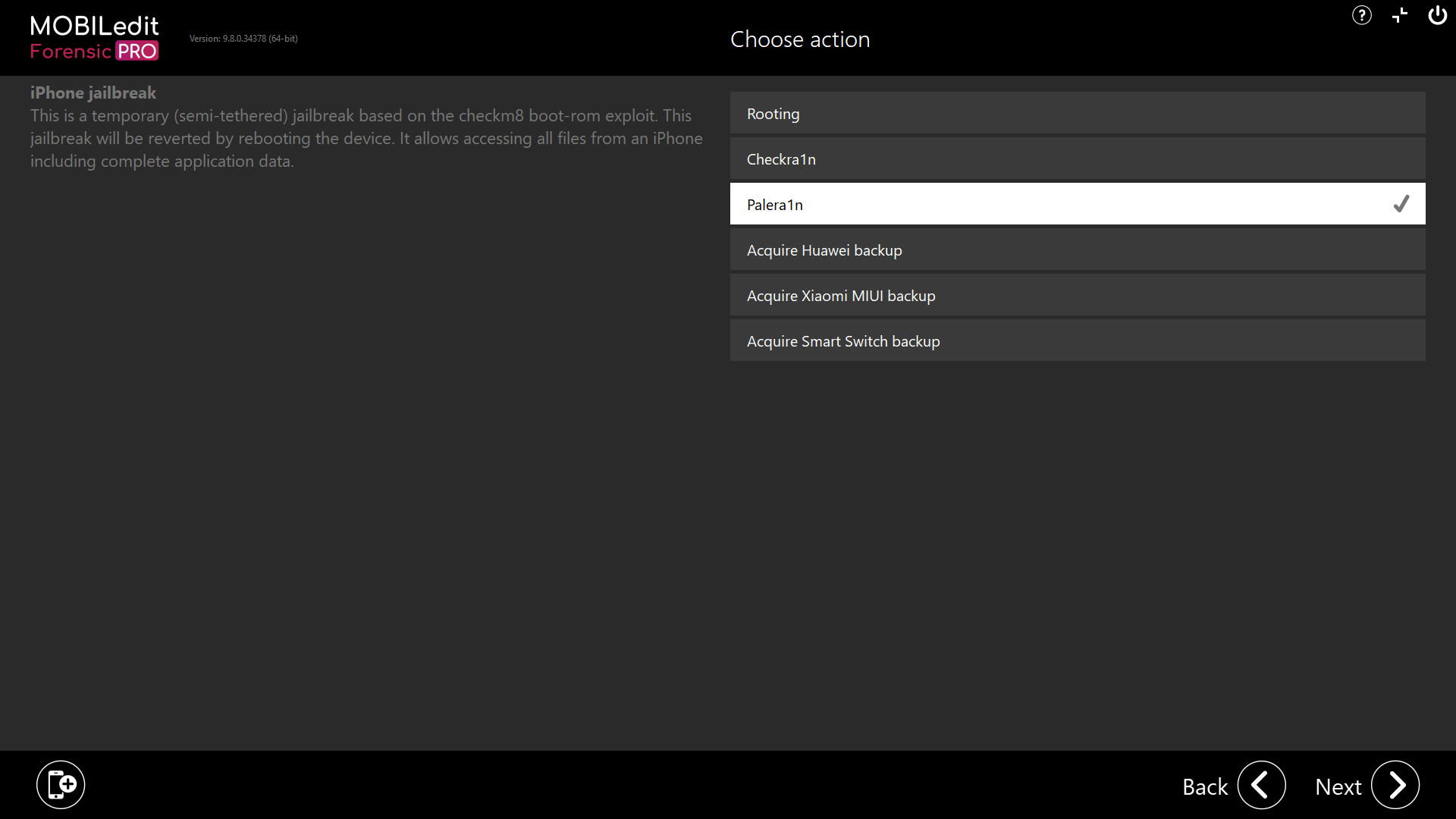
Task: Choose Acquire Huawei backup
Action: (x=1078, y=249)
